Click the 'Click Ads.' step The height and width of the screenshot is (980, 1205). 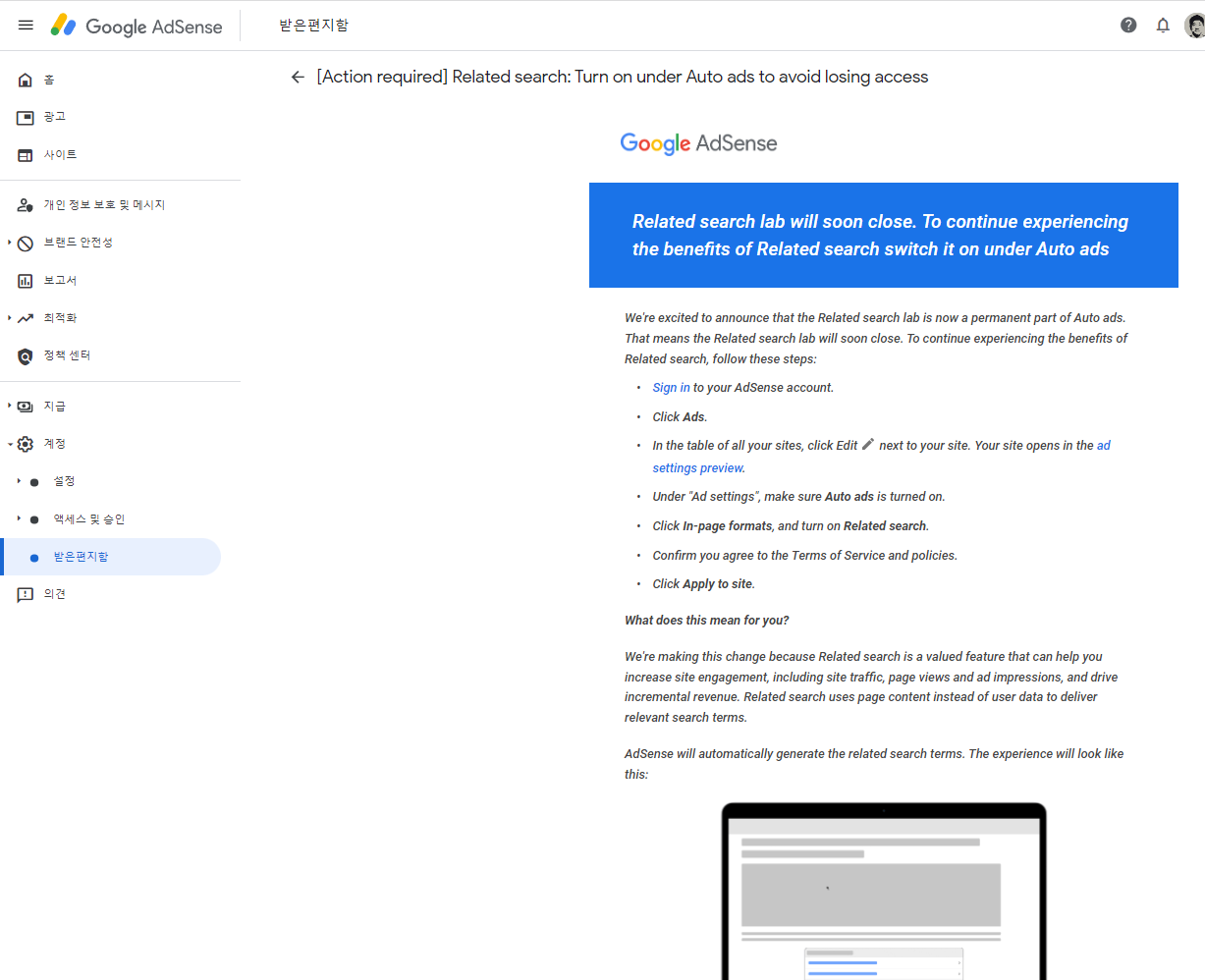click(680, 417)
